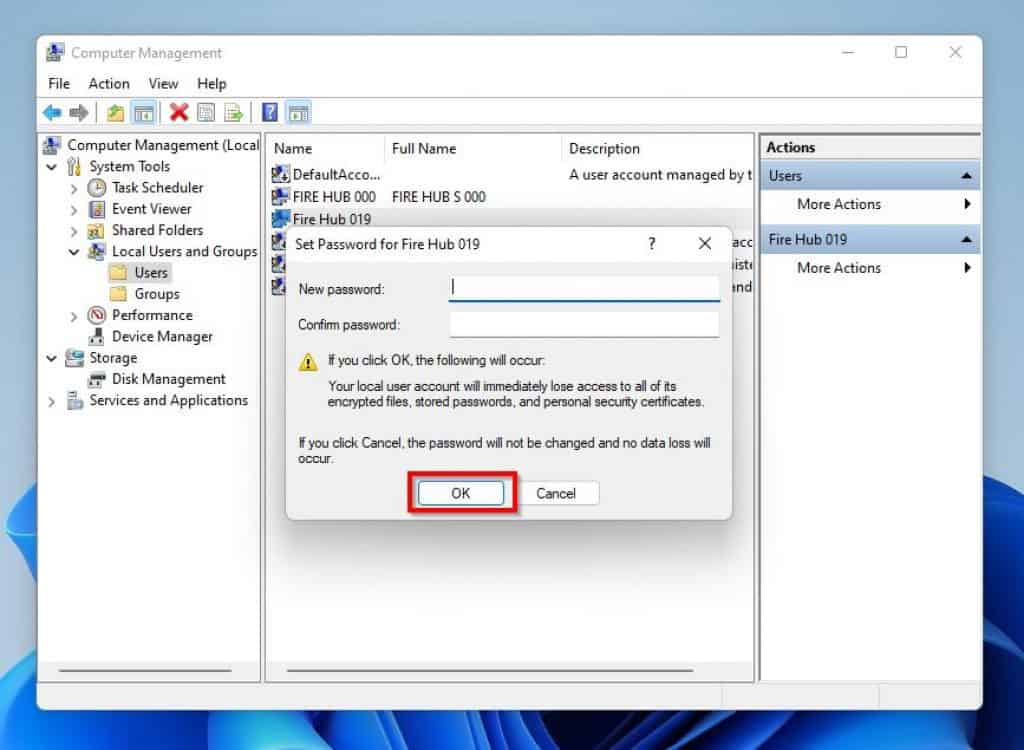
Task: Click the Export List toolbar icon
Action: click(x=233, y=113)
